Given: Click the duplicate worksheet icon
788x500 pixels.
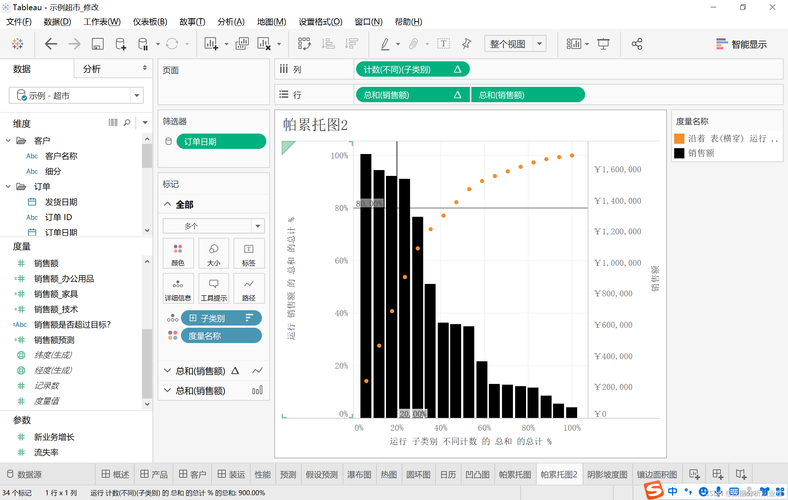Looking at the screenshot, I should [242, 44].
